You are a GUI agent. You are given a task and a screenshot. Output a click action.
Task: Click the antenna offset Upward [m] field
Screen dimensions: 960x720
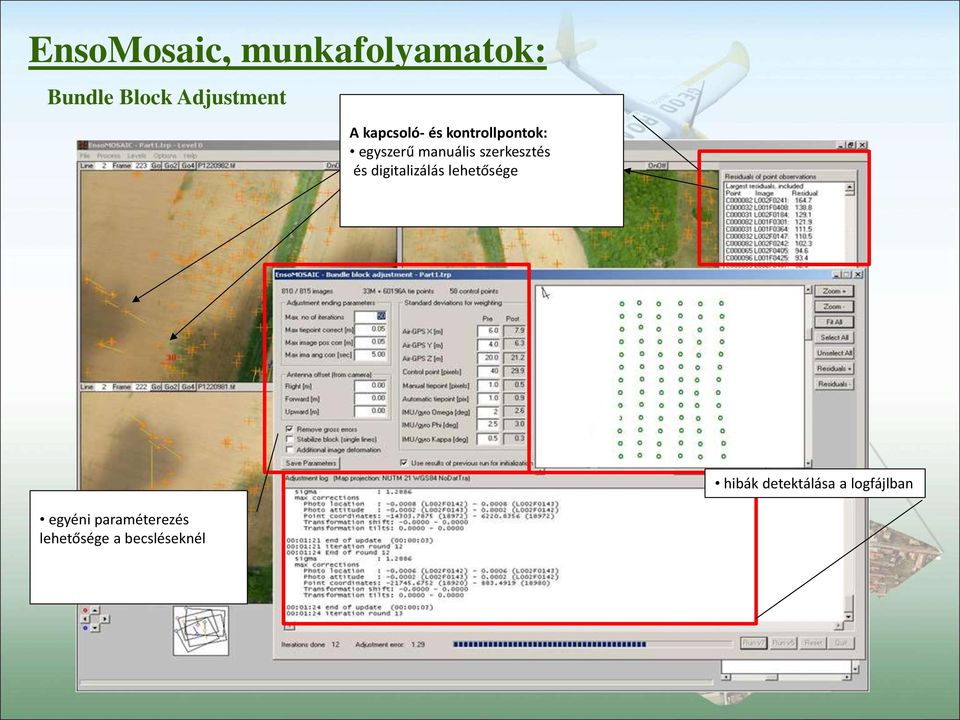click(x=371, y=411)
